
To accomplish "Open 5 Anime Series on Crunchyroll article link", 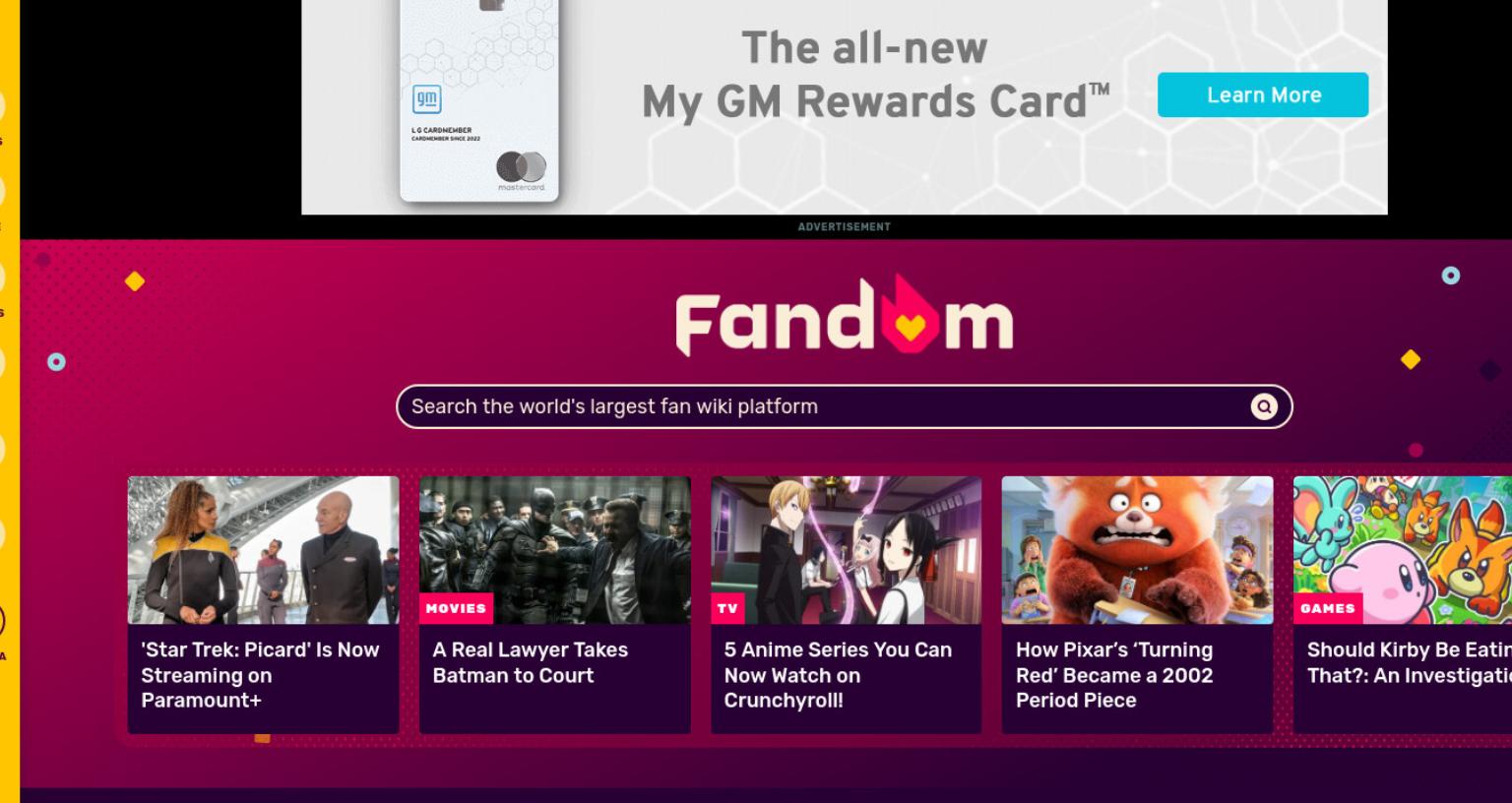I will click(838, 675).
